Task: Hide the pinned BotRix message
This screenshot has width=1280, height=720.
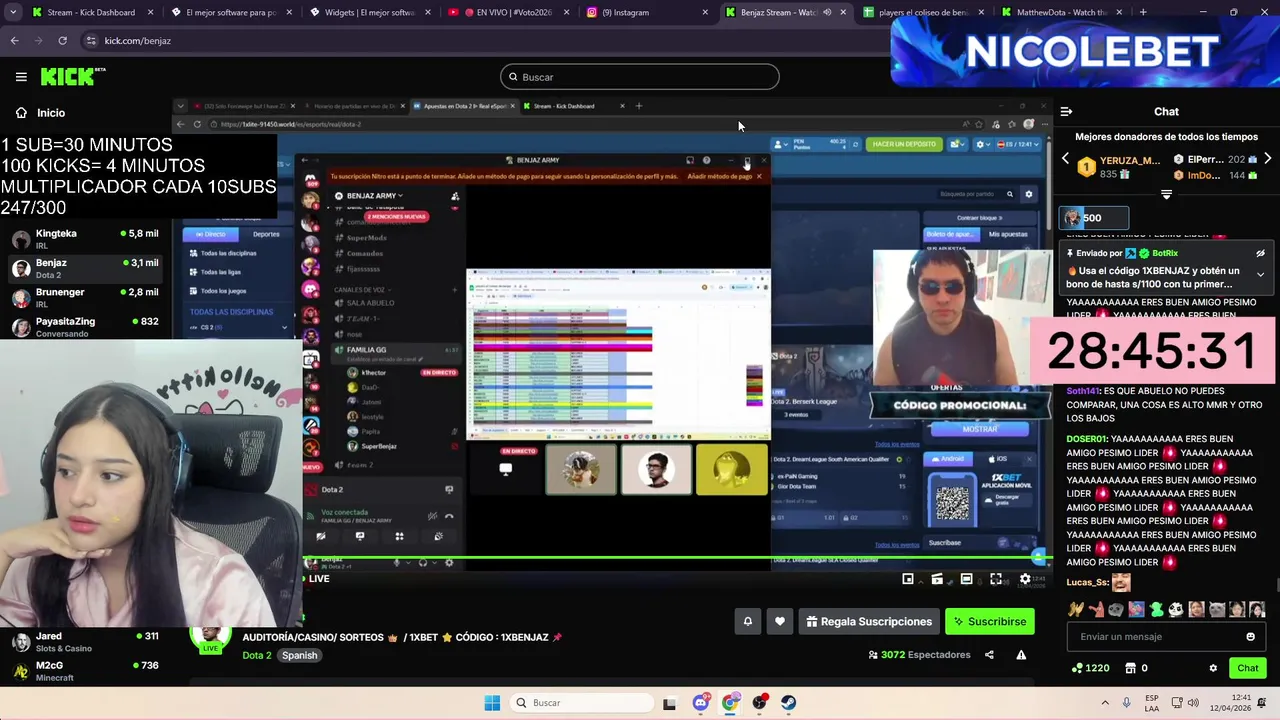Action: click(x=1260, y=253)
